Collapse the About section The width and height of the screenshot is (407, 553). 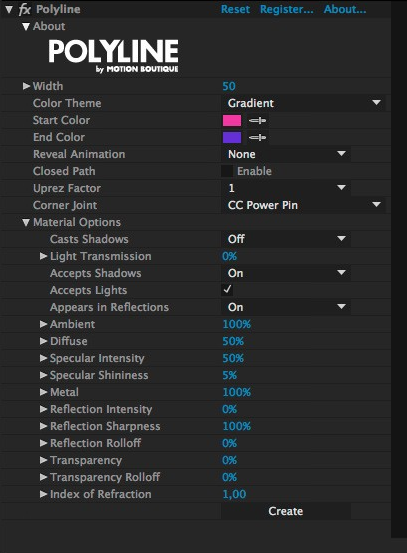26,26
